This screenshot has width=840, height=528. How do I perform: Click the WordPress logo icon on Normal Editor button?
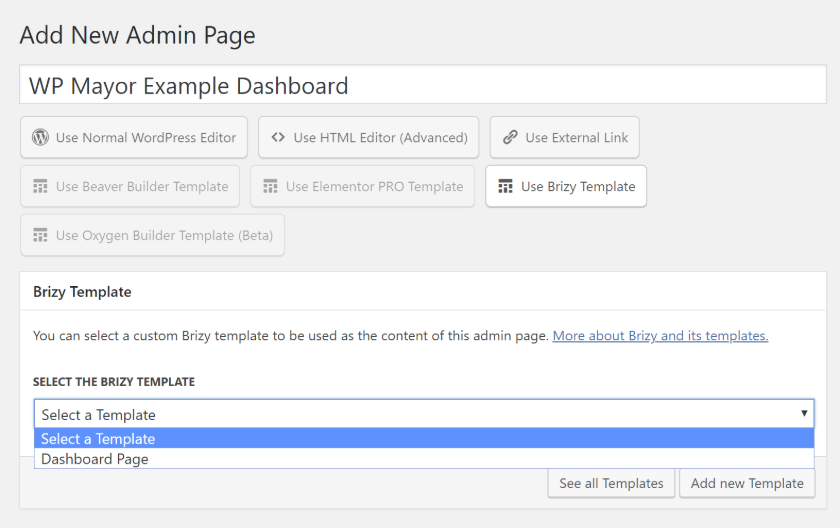click(40, 138)
